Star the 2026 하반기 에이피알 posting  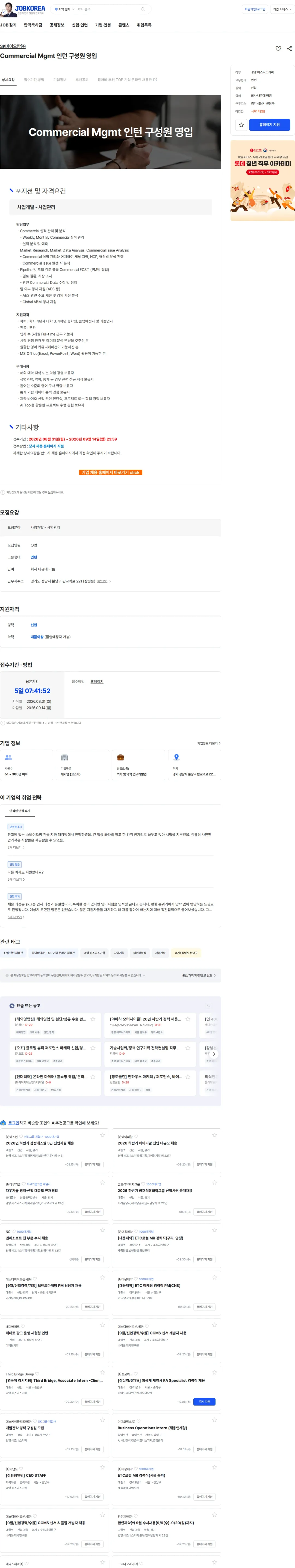[x=215, y=1135]
